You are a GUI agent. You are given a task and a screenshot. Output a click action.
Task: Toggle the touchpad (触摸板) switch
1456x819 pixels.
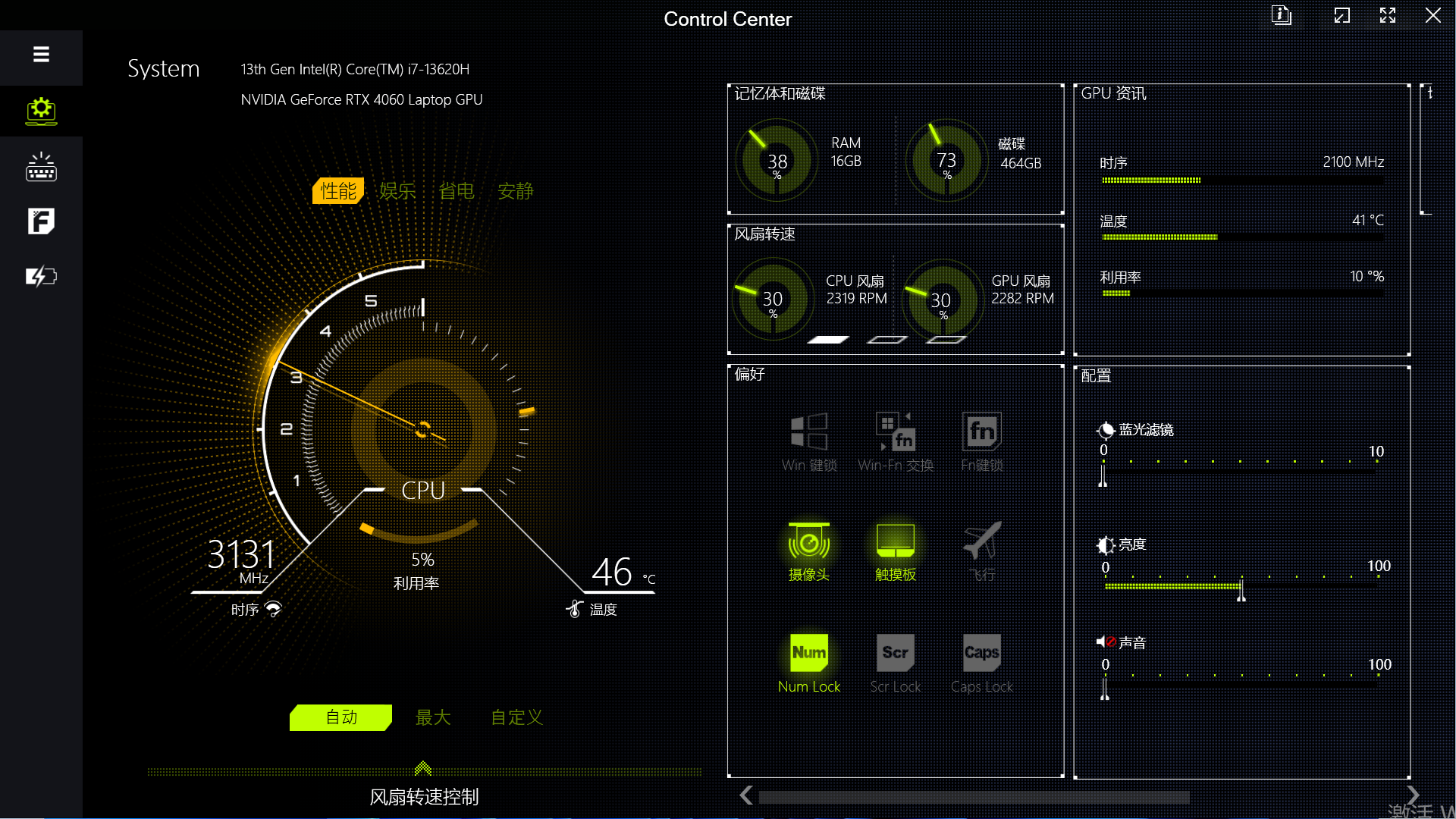pos(896,541)
